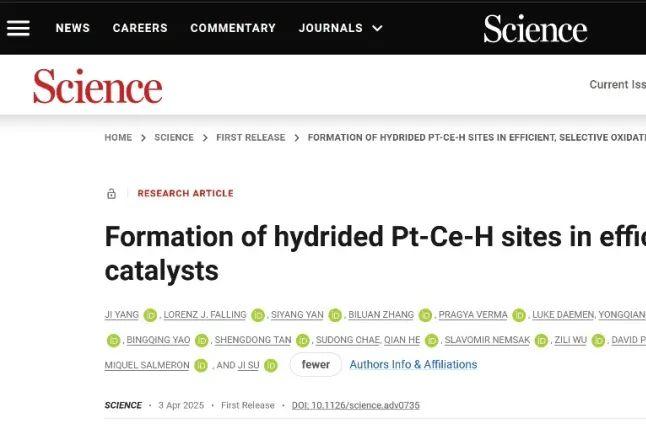This screenshot has width=646, height=424.
Task: Open the DOI 10.1126/science.adv0735 link
Action: 356,405
